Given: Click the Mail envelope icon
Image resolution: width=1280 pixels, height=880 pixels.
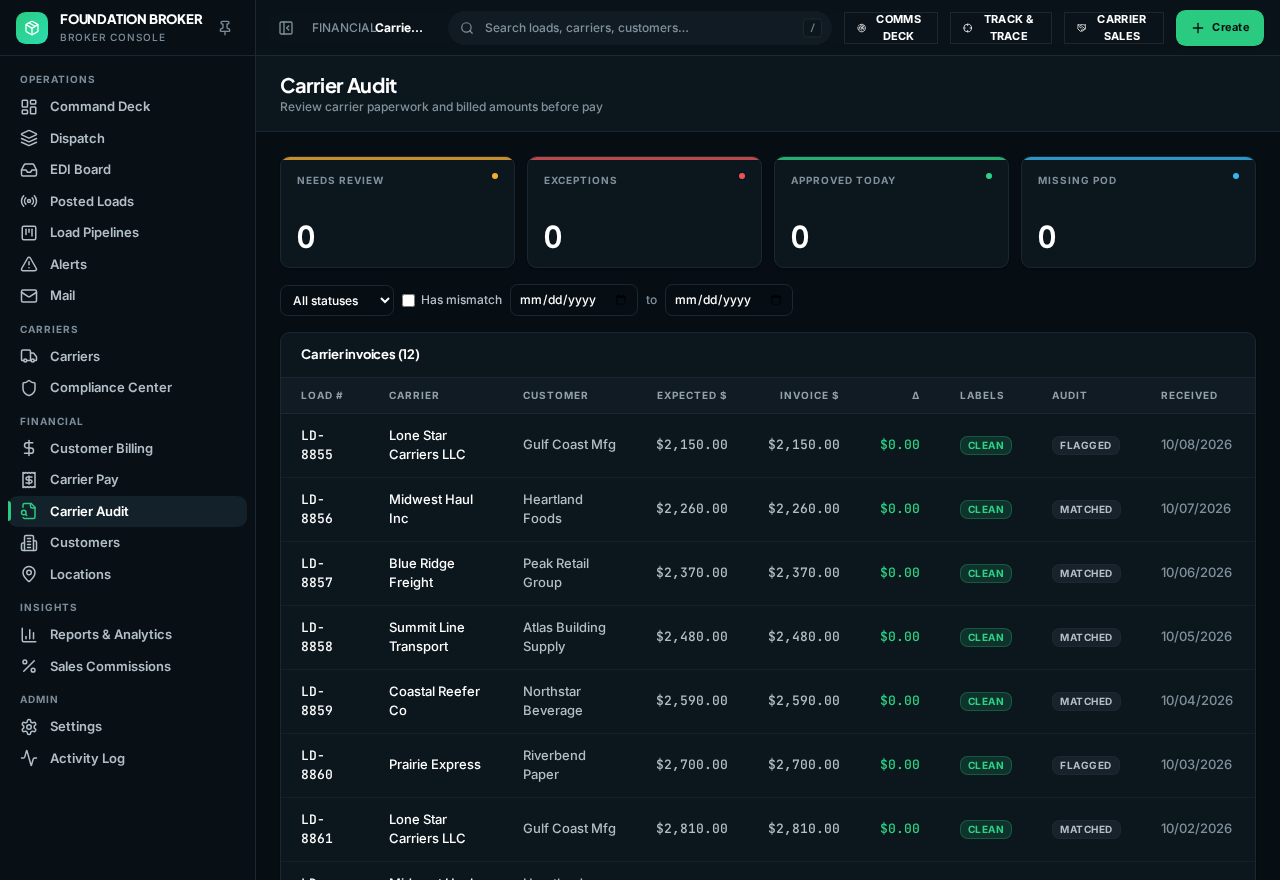Looking at the screenshot, I should click(x=29, y=295).
